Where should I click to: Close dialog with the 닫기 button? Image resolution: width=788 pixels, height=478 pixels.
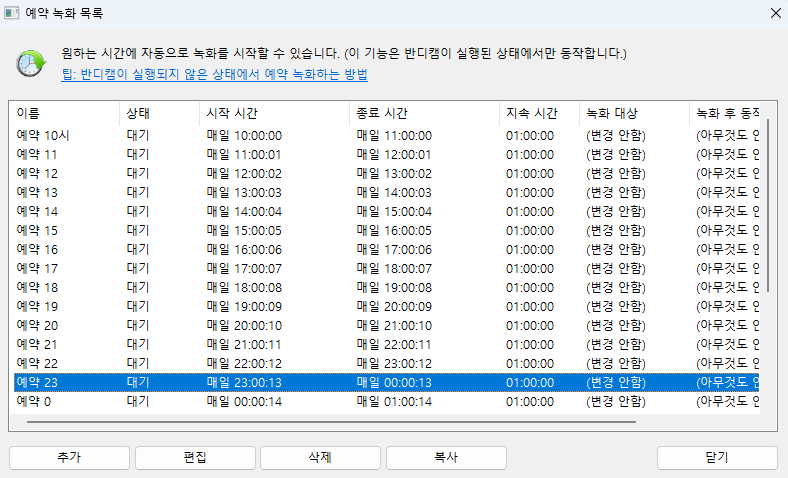point(716,457)
